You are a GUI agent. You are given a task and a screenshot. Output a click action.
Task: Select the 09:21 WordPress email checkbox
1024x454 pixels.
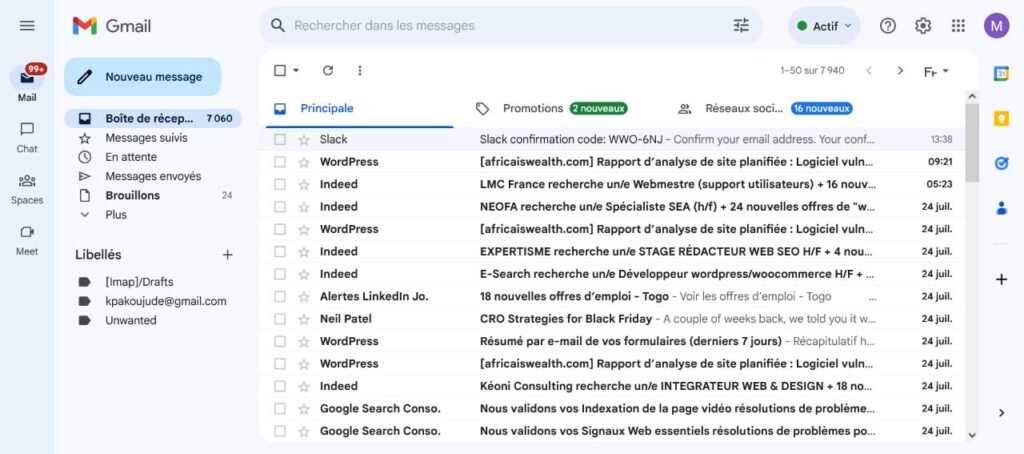280,162
